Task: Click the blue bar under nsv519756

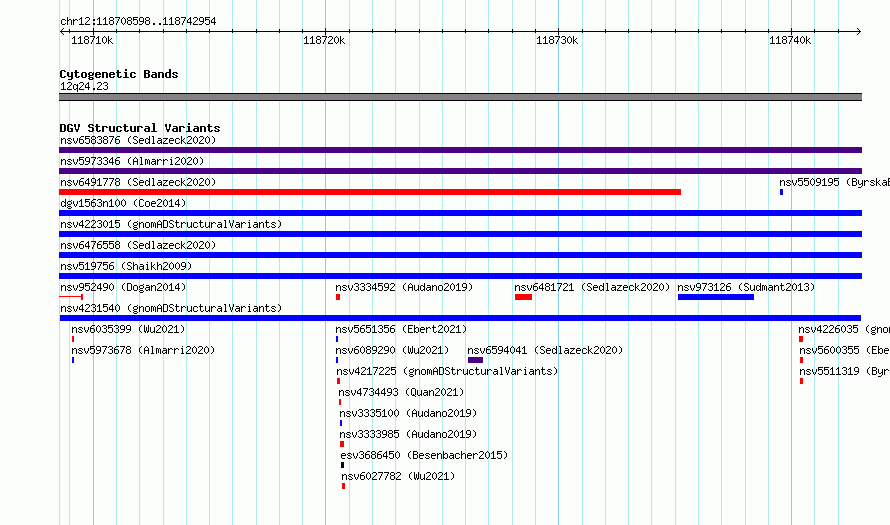Action: (460, 276)
